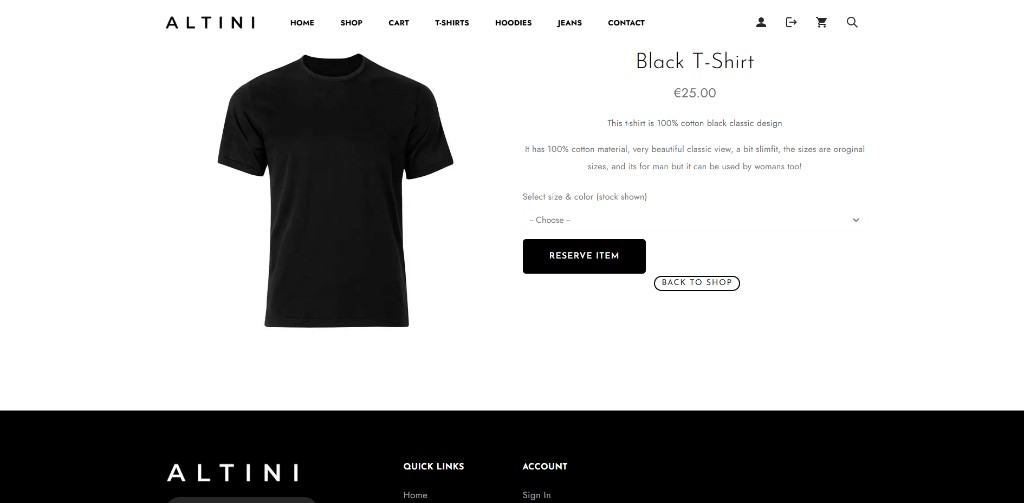Click the Back to Shop button
The height and width of the screenshot is (503, 1024).
tap(697, 283)
